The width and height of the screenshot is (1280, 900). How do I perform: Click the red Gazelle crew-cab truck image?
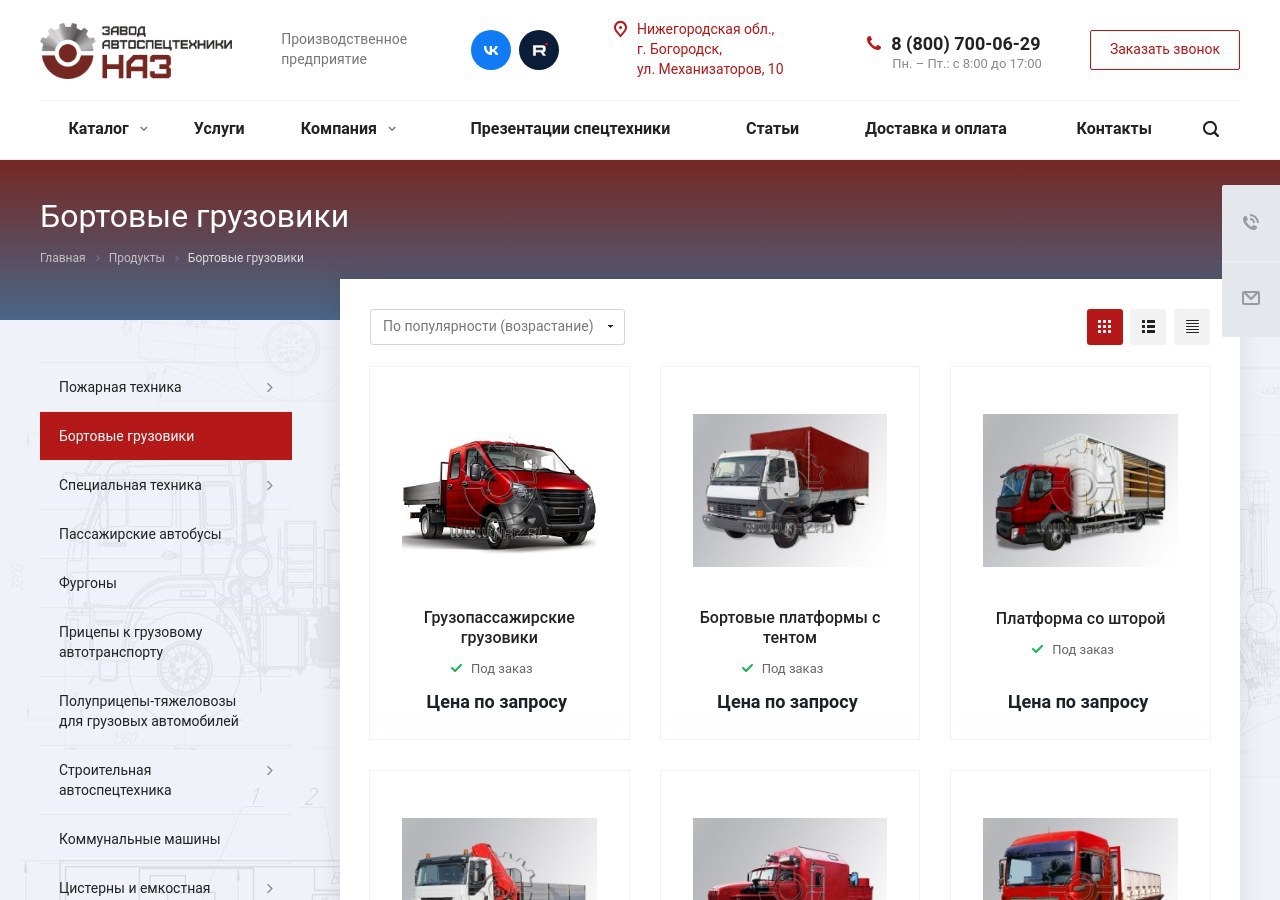click(x=499, y=491)
